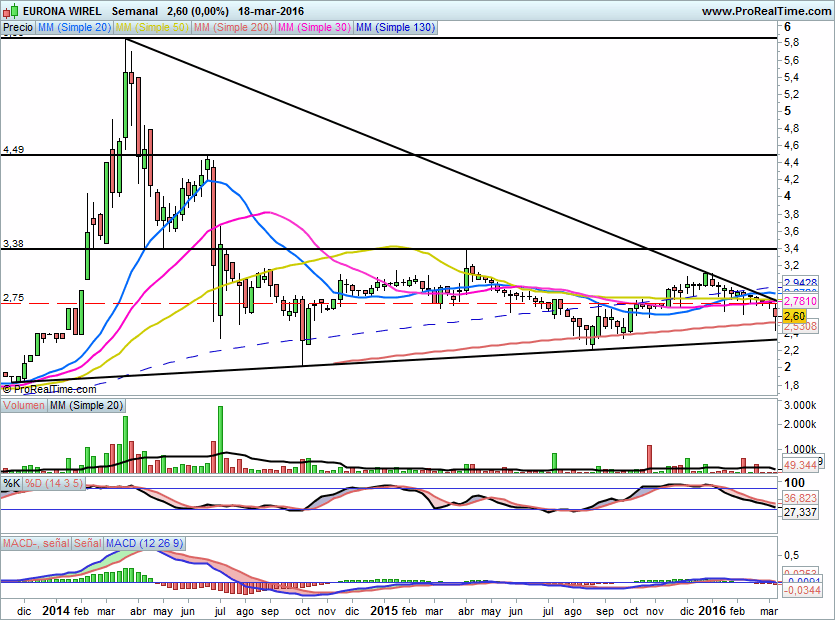
Task: Select the MM (Simple 130) label
Action: tap(396, 27)
